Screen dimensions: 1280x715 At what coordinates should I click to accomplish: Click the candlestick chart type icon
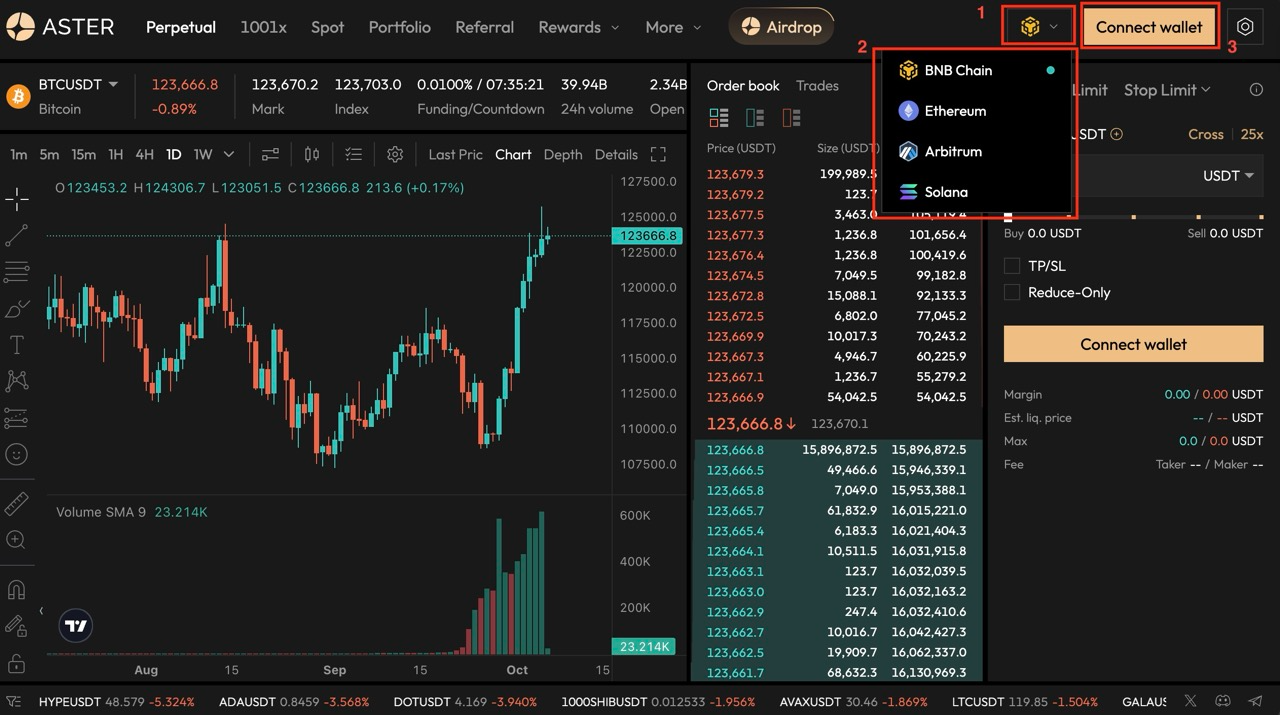[312, 154]
